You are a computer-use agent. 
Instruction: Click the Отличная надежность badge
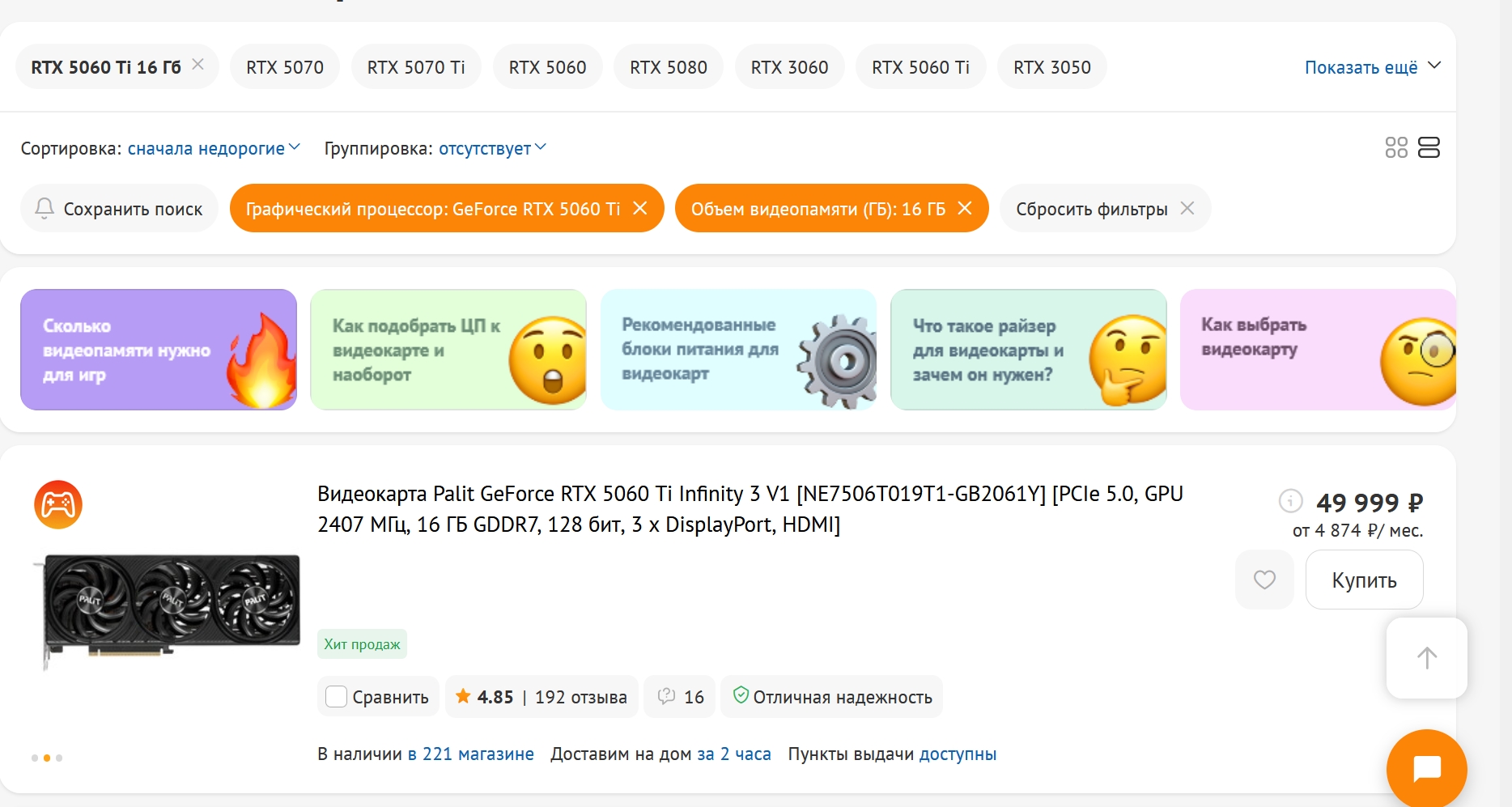(x=832, y=697)
